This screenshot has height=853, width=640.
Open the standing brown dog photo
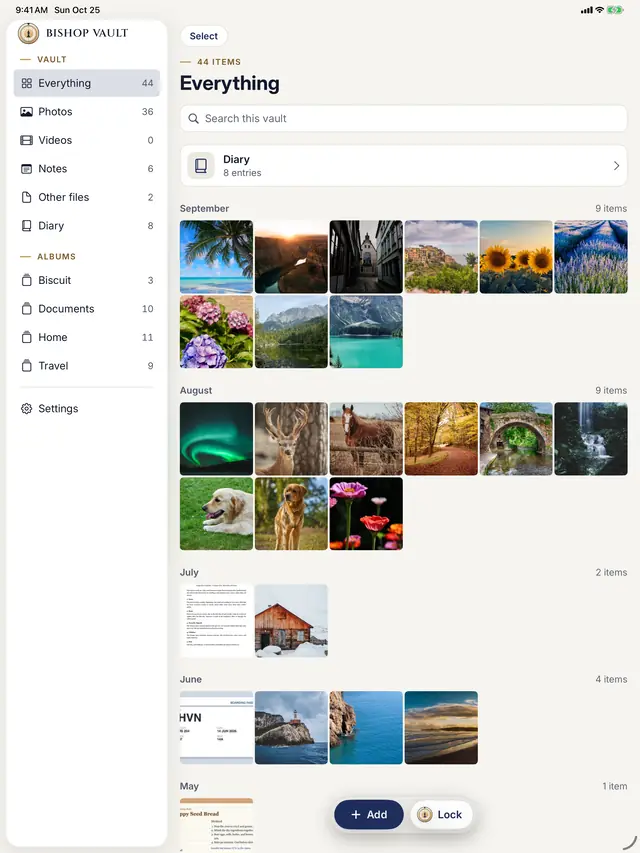tap(291, 514)
